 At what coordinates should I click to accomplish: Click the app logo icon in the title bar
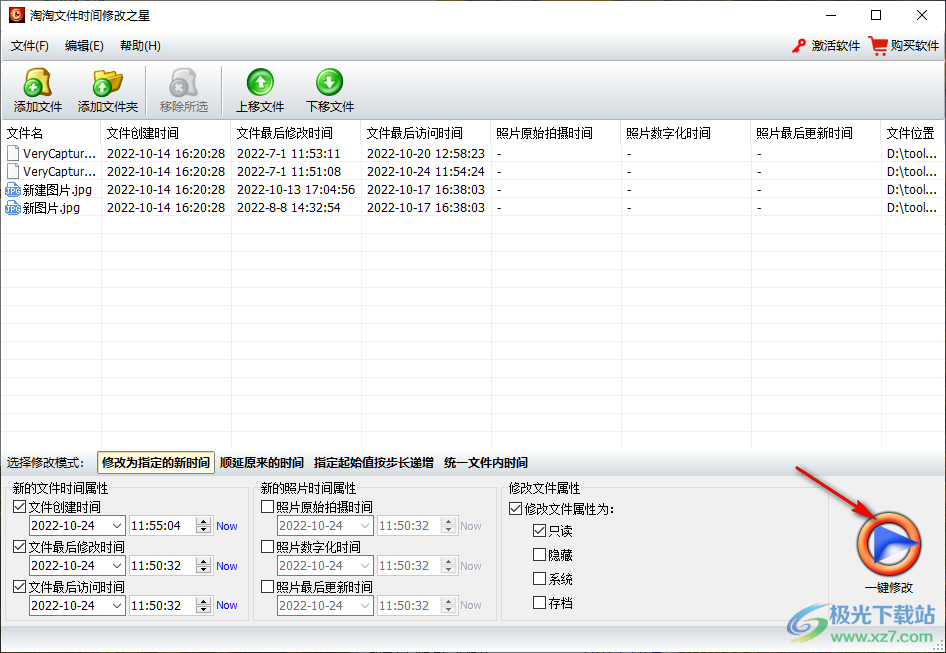(x=16, y=15)
